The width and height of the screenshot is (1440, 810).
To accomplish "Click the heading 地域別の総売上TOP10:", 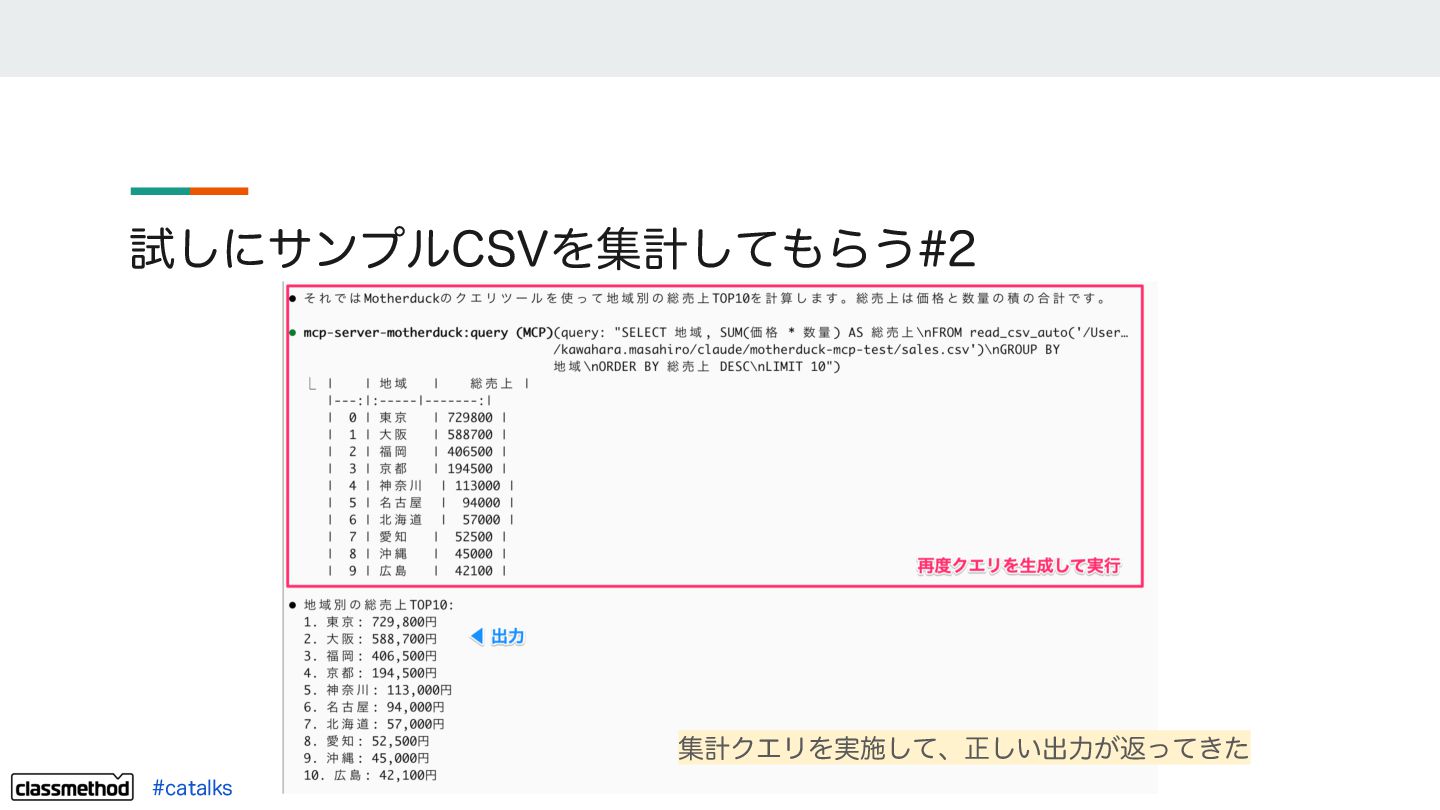I will pos(378,604).
